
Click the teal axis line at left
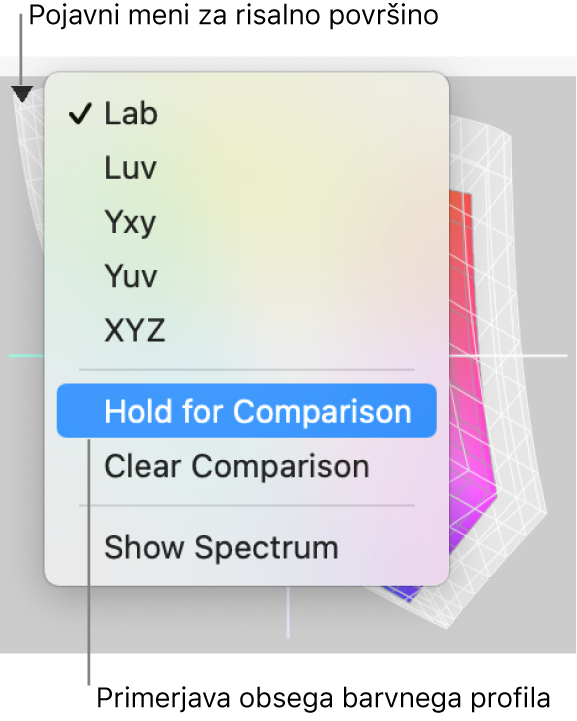click(x=27, y=355)
